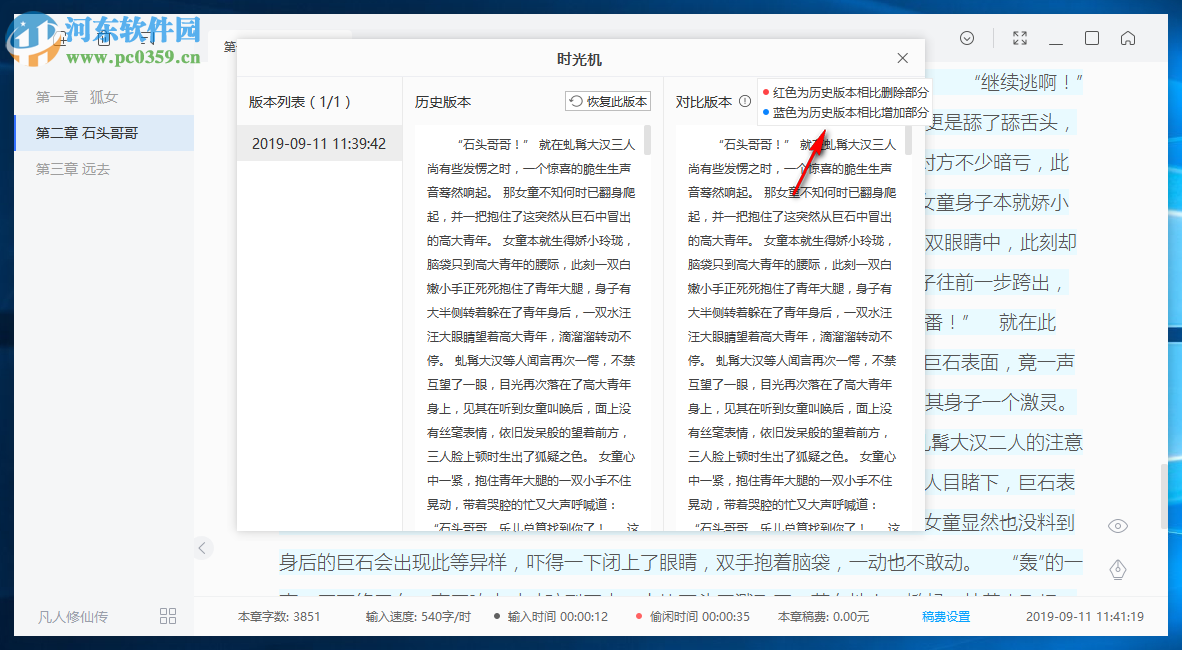The width and height of the screenshot is (1182, 650).
Task: Close the 时光机 dialog
Action: [x=902, y=58]
